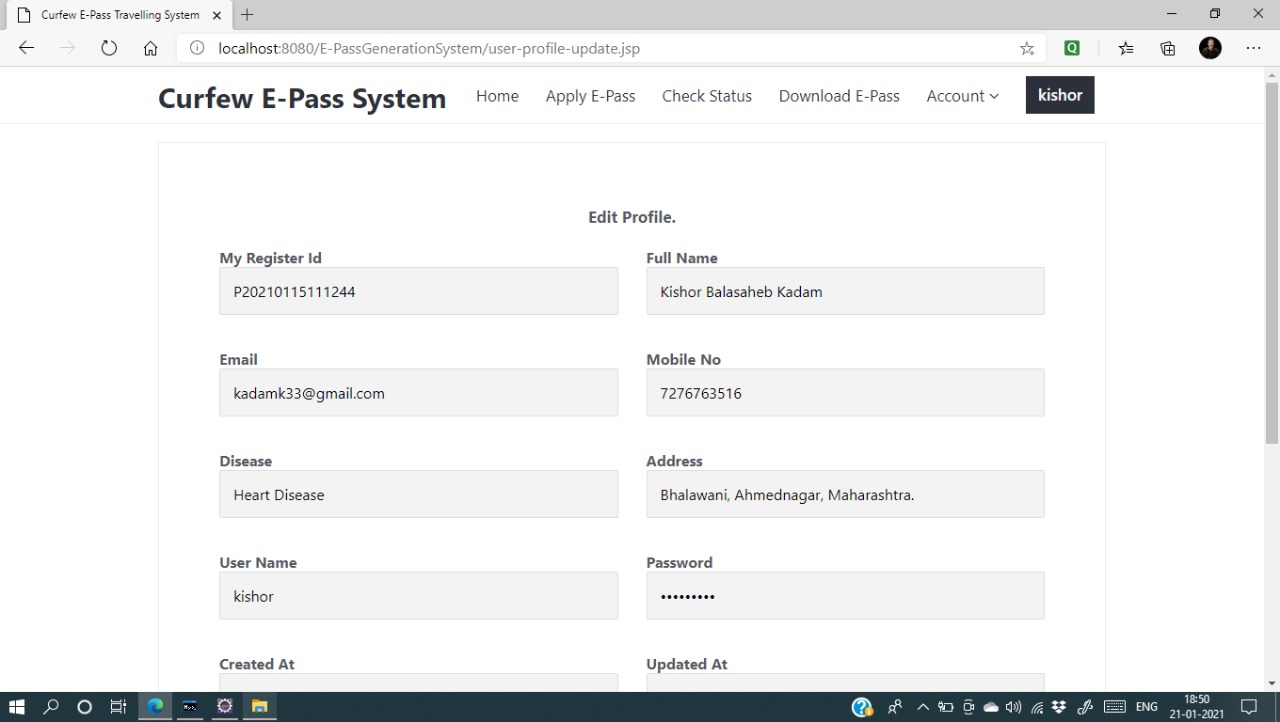Show hidden system tray icons
This screenshot has height=722, width=1280.
click(923, 707)
